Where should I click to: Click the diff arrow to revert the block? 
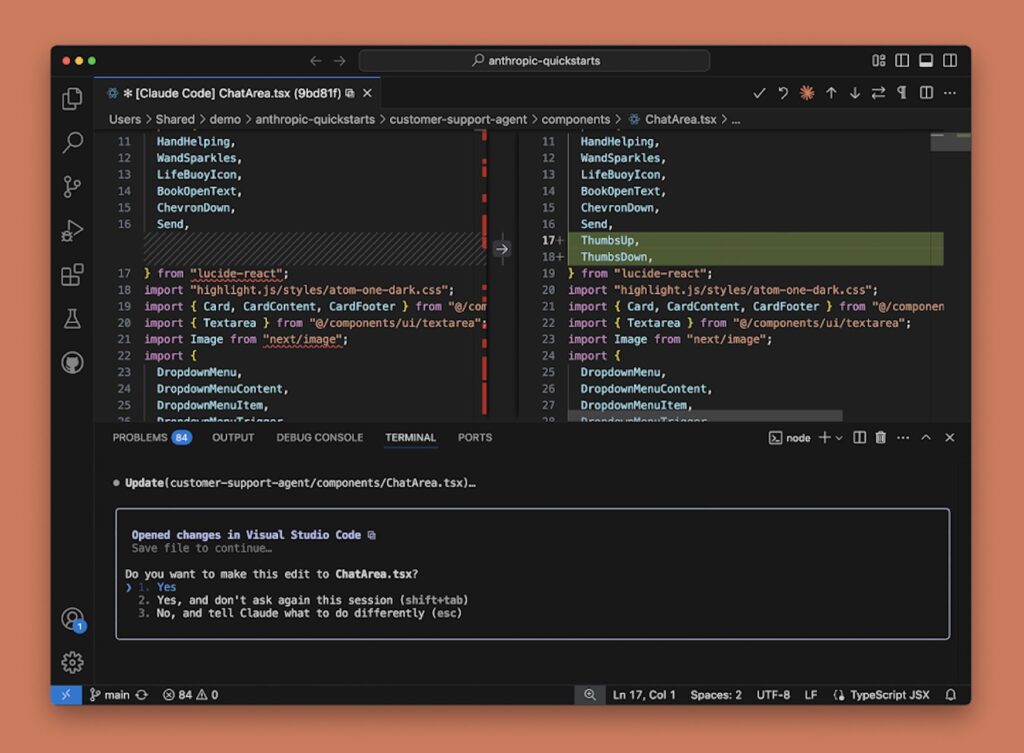[x=502, y=249]
